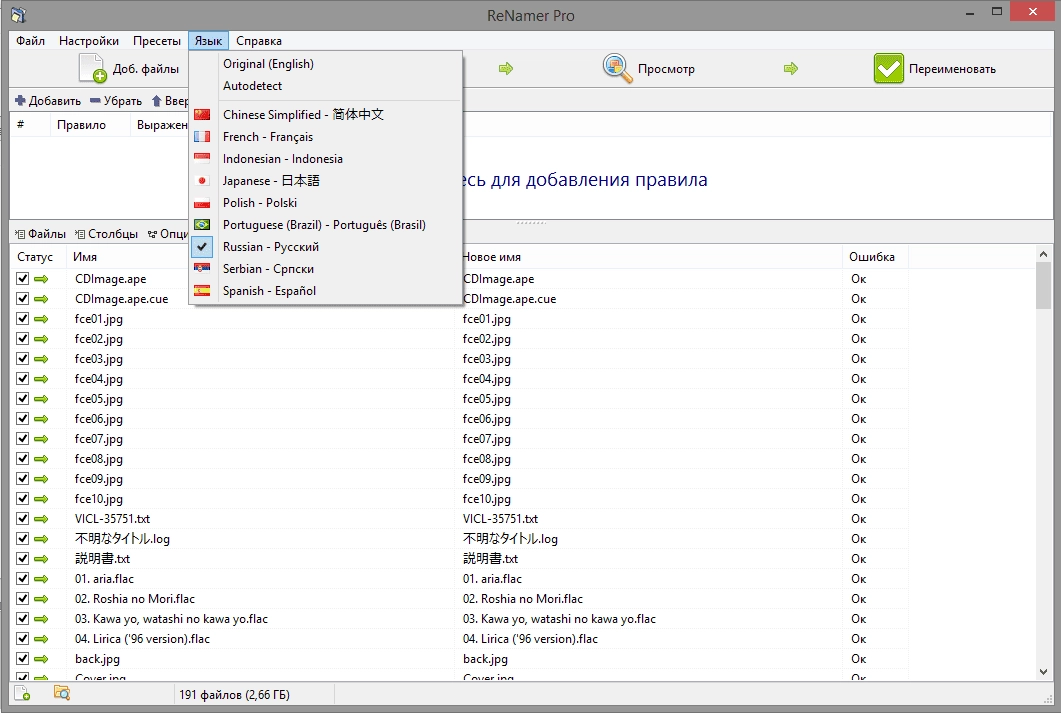Toggle checkbox for fce01.jpg
This screenshot has width=1061, height=713.
22,319
